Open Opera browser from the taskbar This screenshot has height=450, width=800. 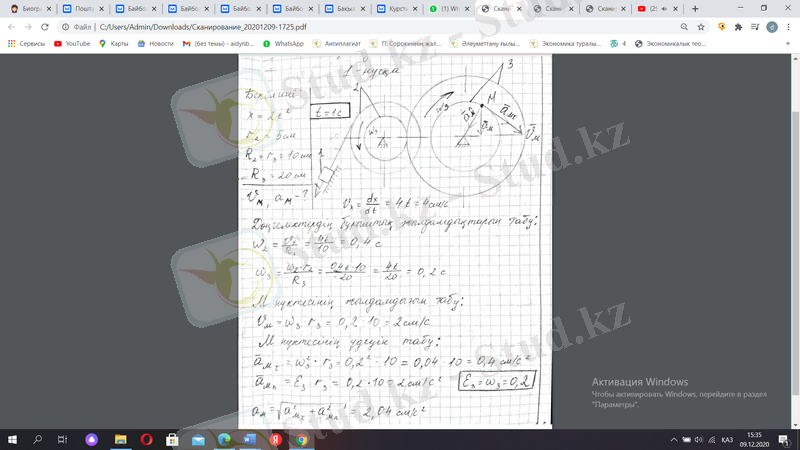pyautogui.click(x=146, y=439)
